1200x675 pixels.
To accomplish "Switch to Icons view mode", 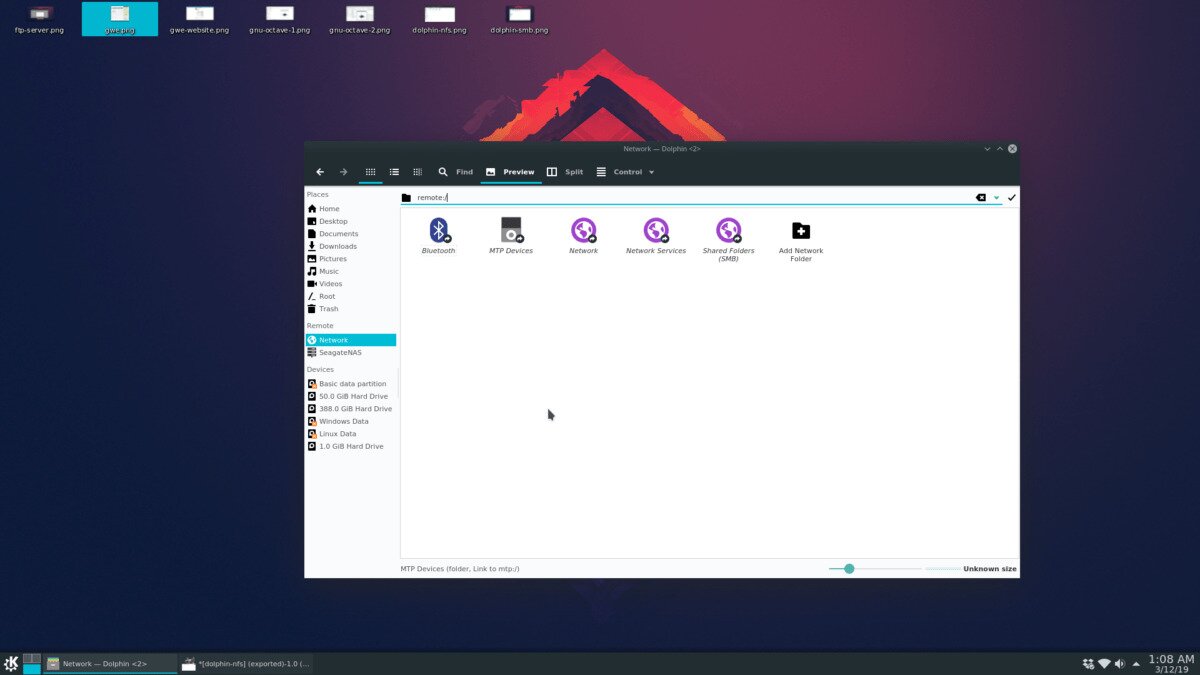I will coord(370,172).
